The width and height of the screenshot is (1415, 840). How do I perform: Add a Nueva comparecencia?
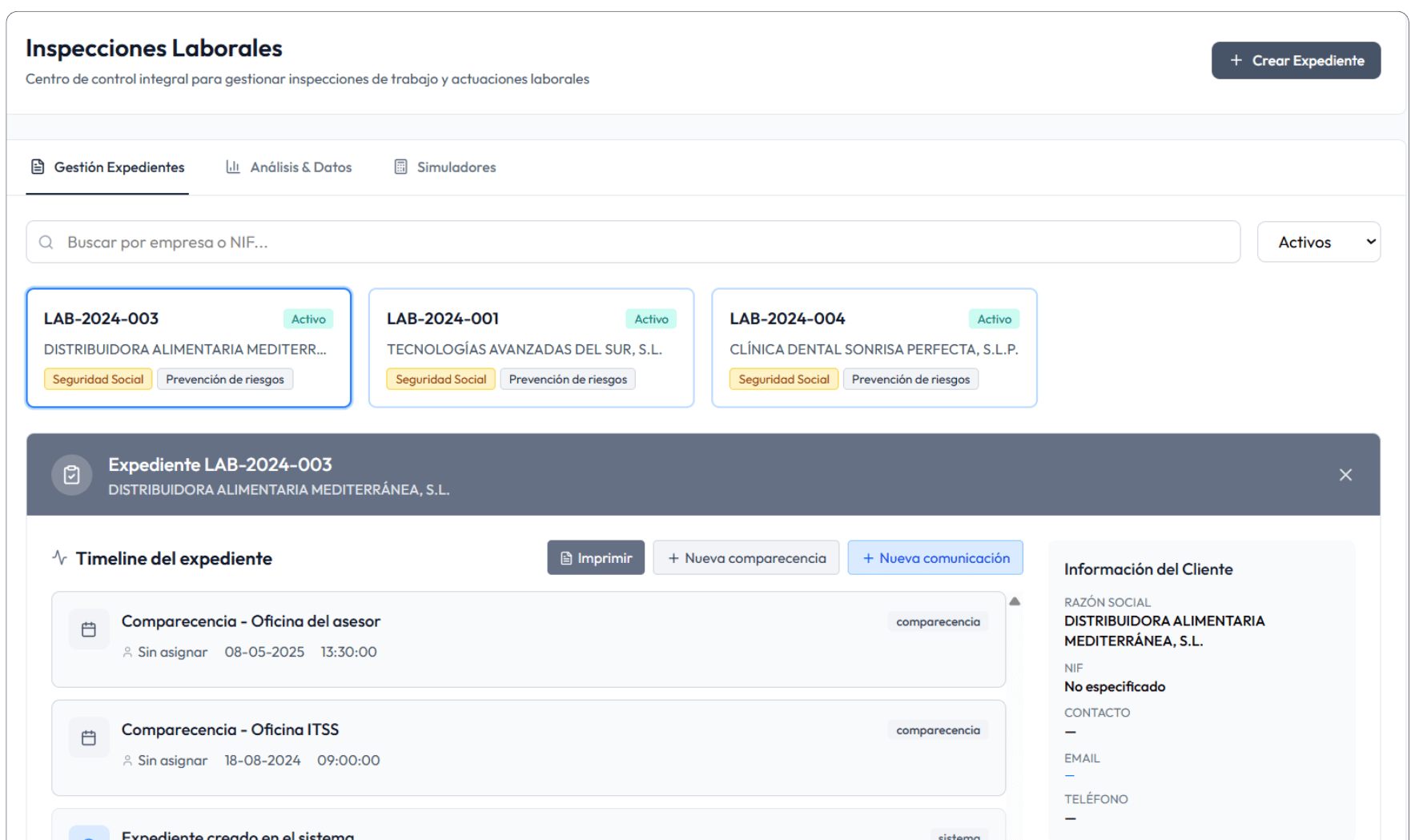tap(746, 557)
